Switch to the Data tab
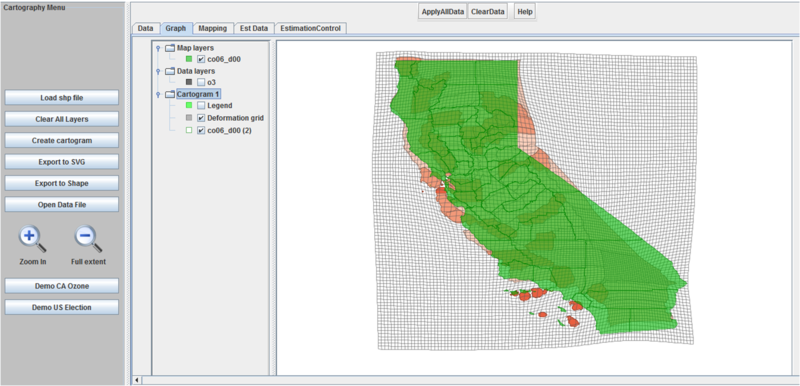The width and height of the screenshot is (800, 386). coord(145,29)
